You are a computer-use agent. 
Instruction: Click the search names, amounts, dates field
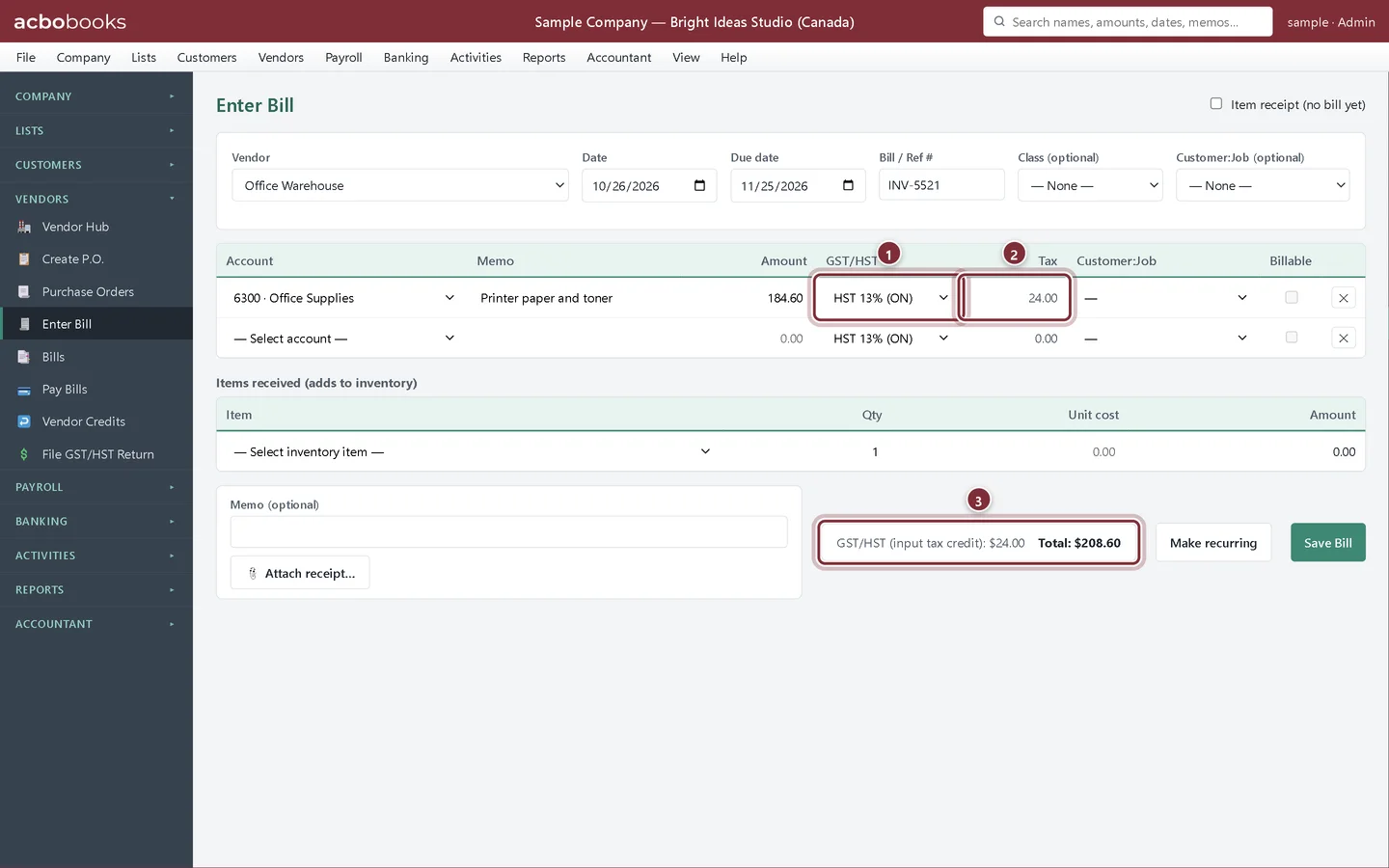click(x=1128, y=21)
